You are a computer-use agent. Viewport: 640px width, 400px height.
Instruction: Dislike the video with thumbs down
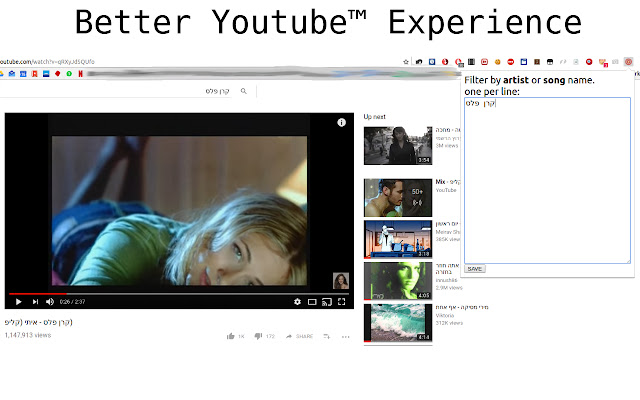[x=258, y=336]
